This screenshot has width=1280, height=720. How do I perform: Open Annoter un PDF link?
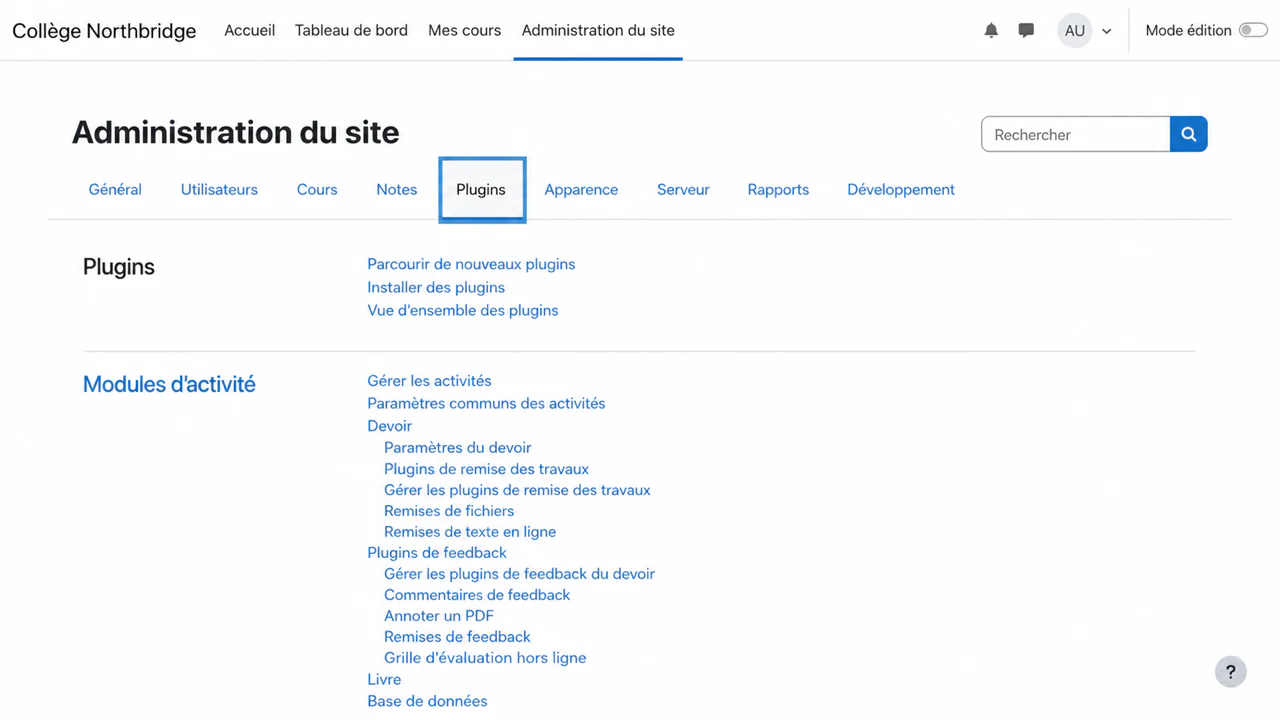point(439,615)
